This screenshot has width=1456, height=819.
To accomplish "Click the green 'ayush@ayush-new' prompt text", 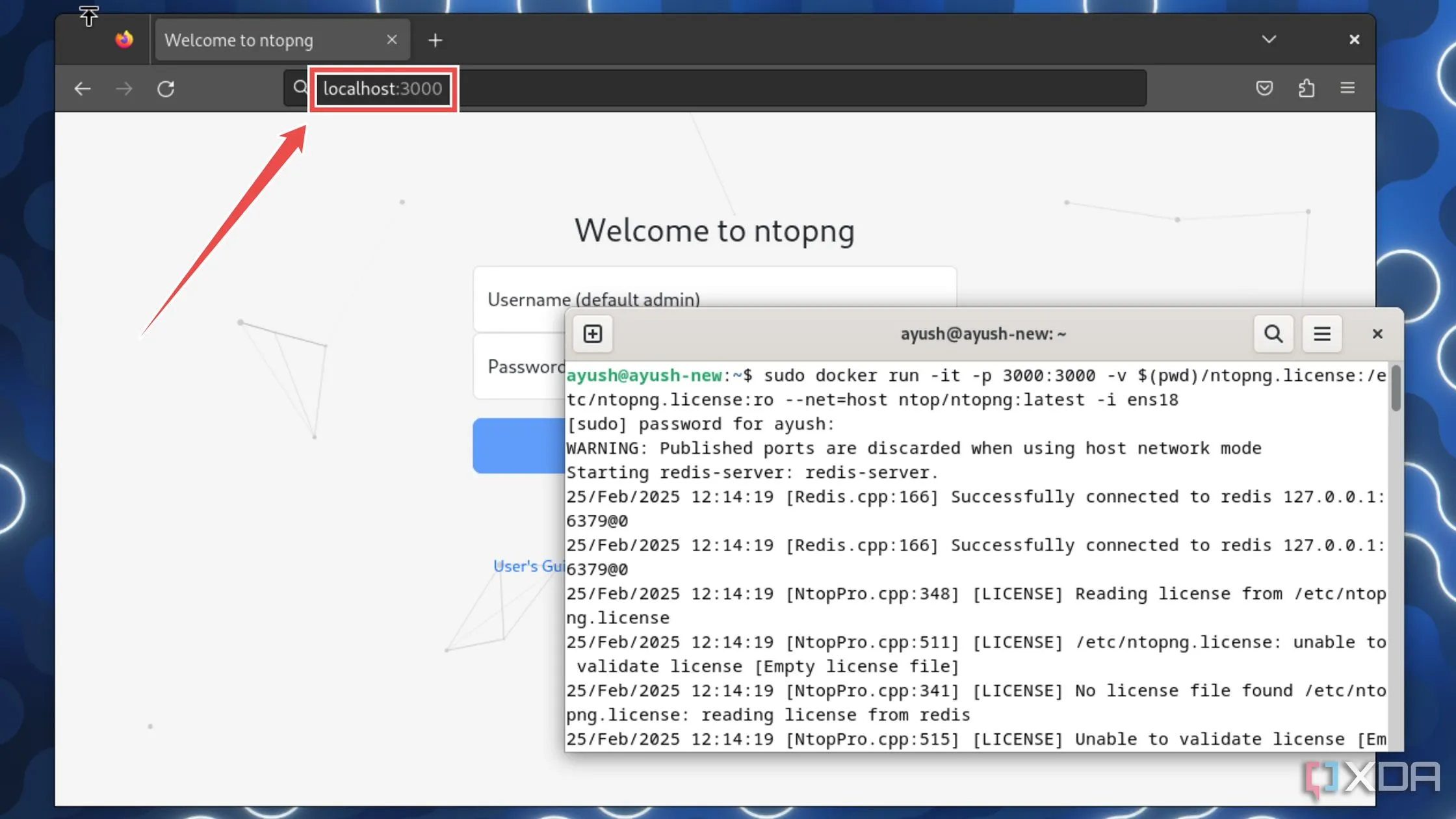I will coord(644,376).
